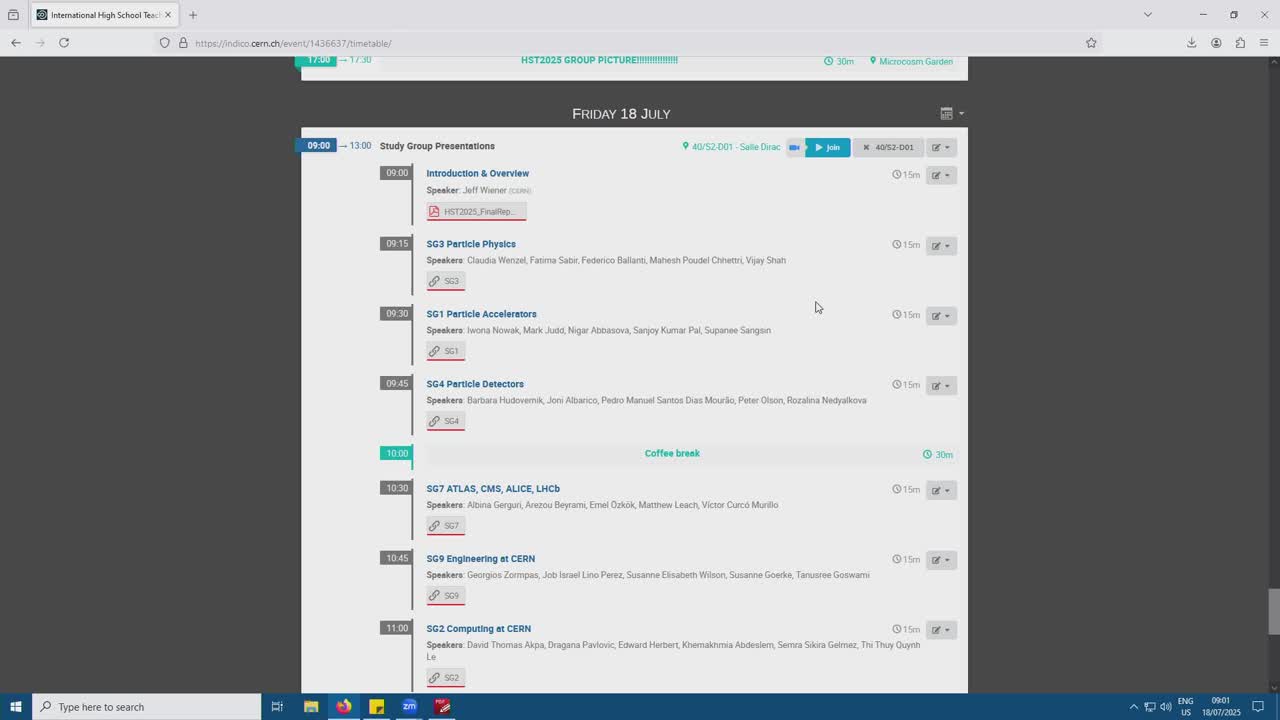Click the Firefox View icon beside tabs
Image resolution: width=1280 pixels, height=720 pixels.
[x=13, y=15]
